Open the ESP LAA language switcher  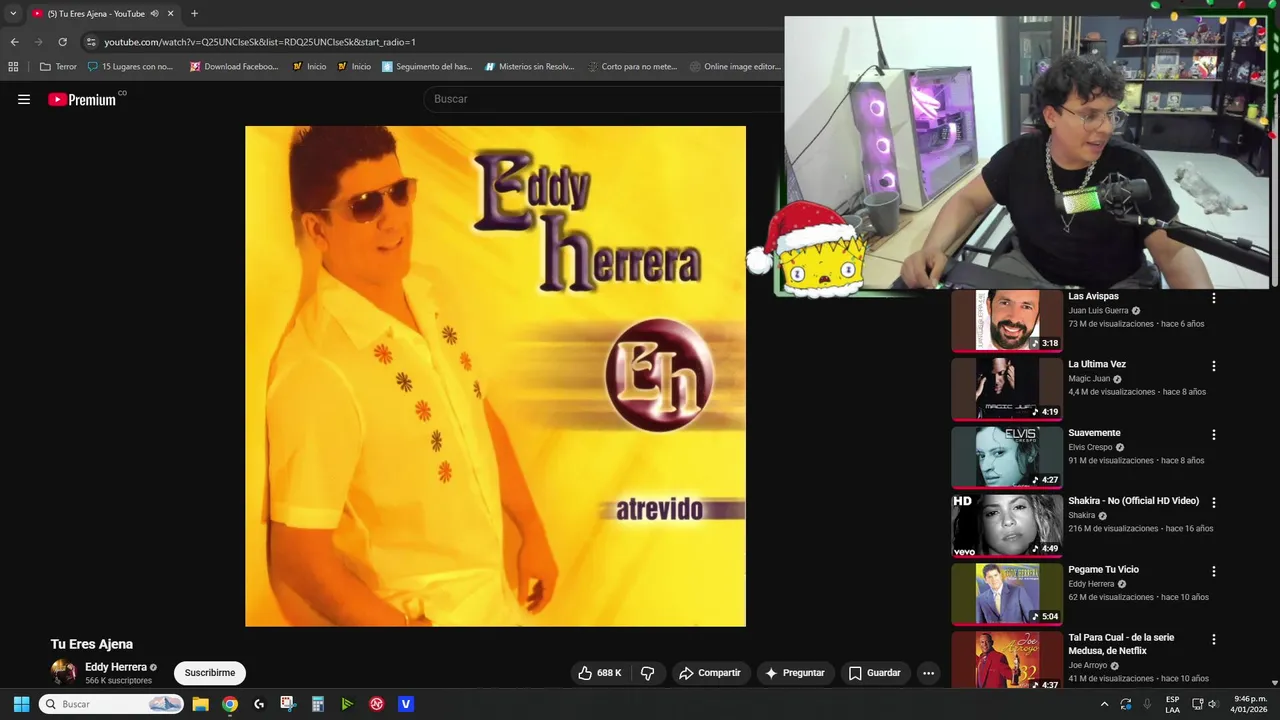click(x=1172, y=704)
